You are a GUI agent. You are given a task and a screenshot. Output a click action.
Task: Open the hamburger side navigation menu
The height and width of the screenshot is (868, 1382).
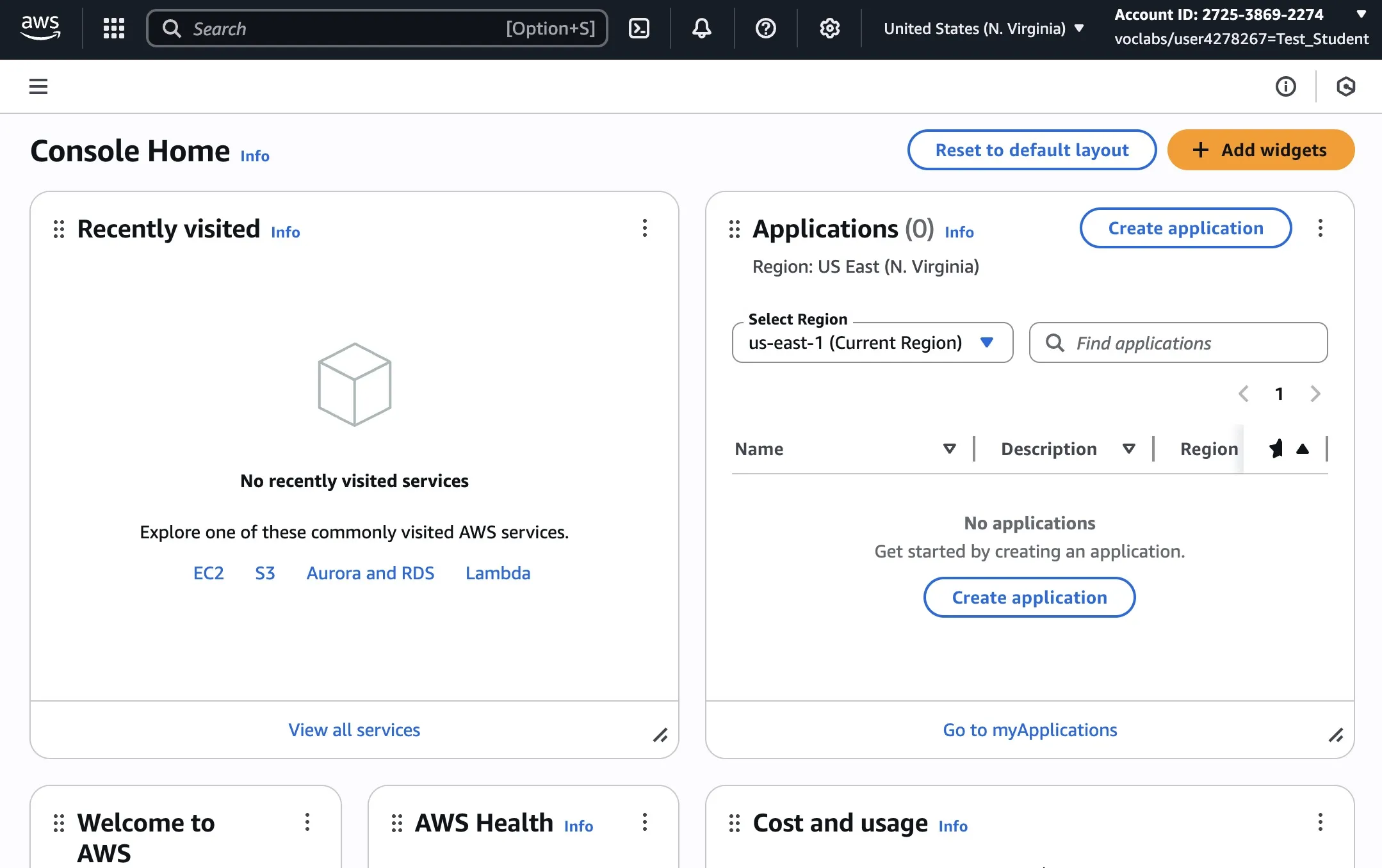[x=38, y=86]
